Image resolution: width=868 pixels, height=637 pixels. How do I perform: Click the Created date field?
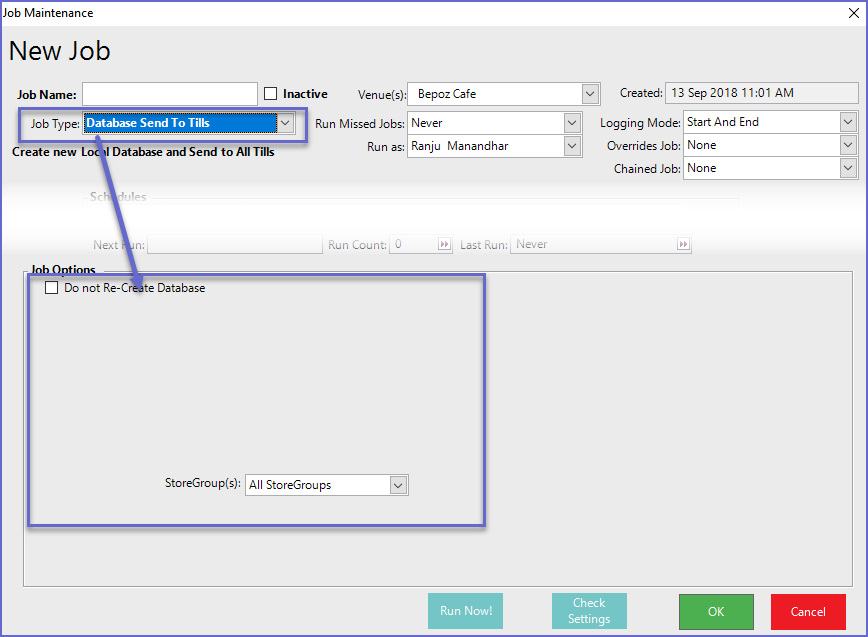(761, 93)
